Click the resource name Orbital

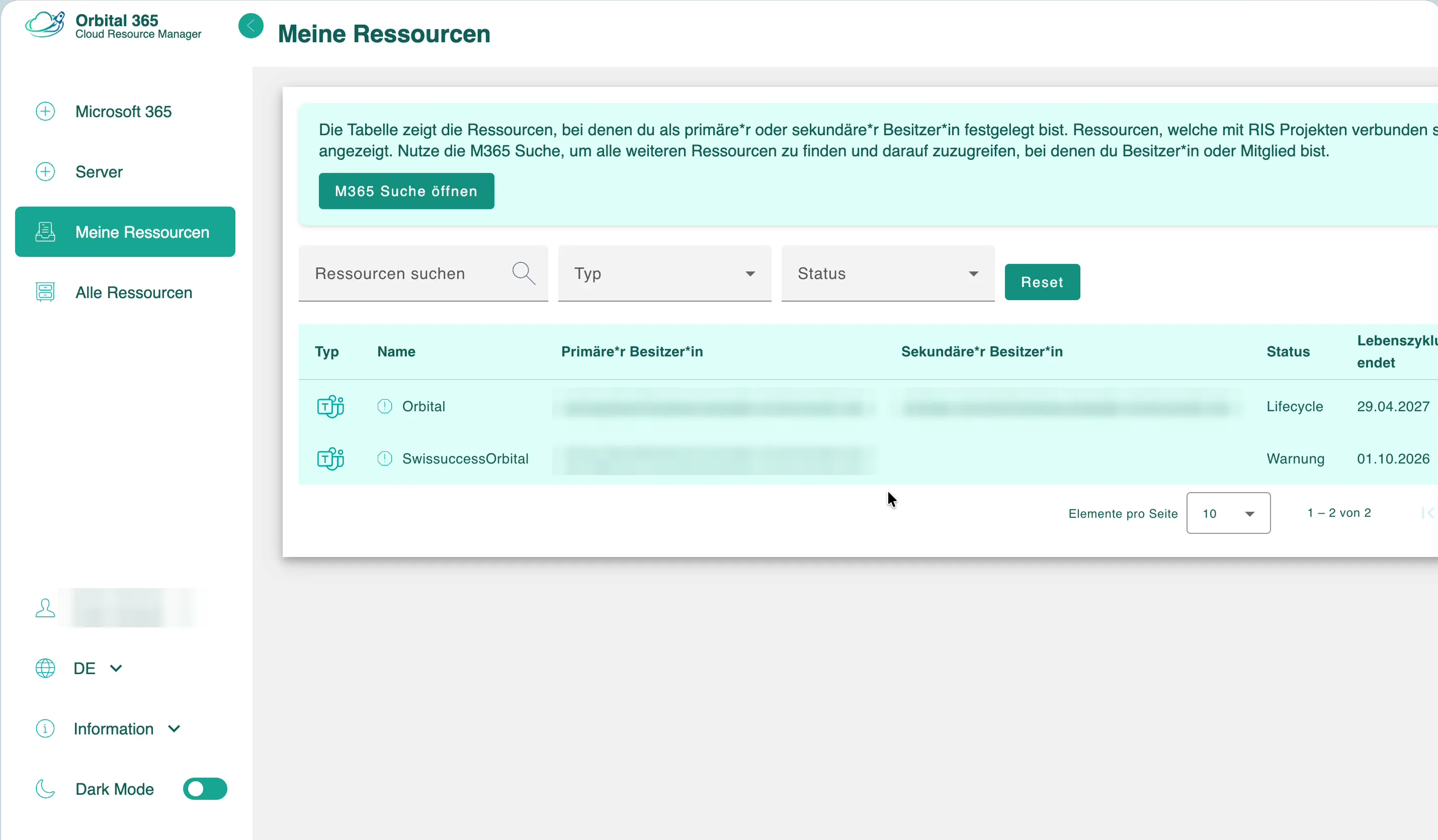click(424, 407)
